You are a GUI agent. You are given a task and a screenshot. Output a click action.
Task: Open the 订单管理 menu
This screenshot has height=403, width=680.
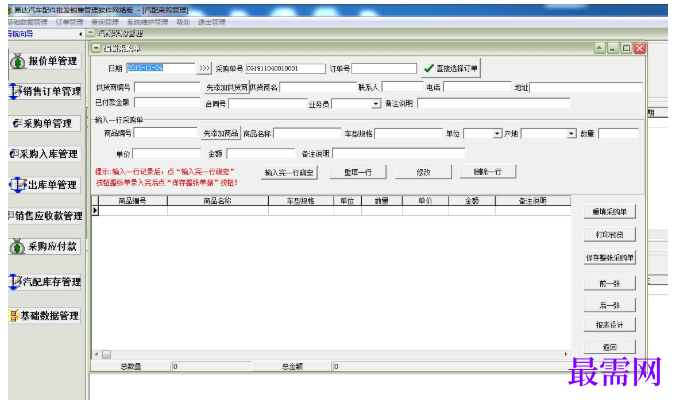[69, 22]
